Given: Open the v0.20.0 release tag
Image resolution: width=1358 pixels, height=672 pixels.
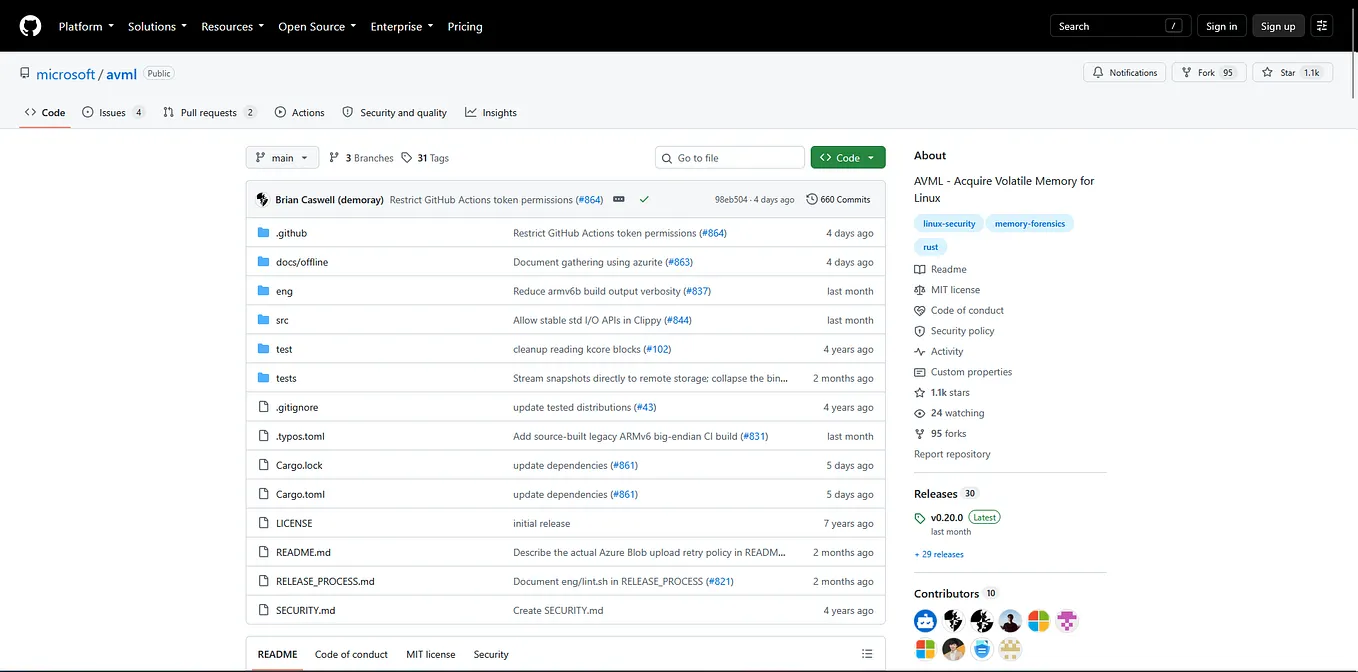Looking at the screenshot, I should [946, 518].
